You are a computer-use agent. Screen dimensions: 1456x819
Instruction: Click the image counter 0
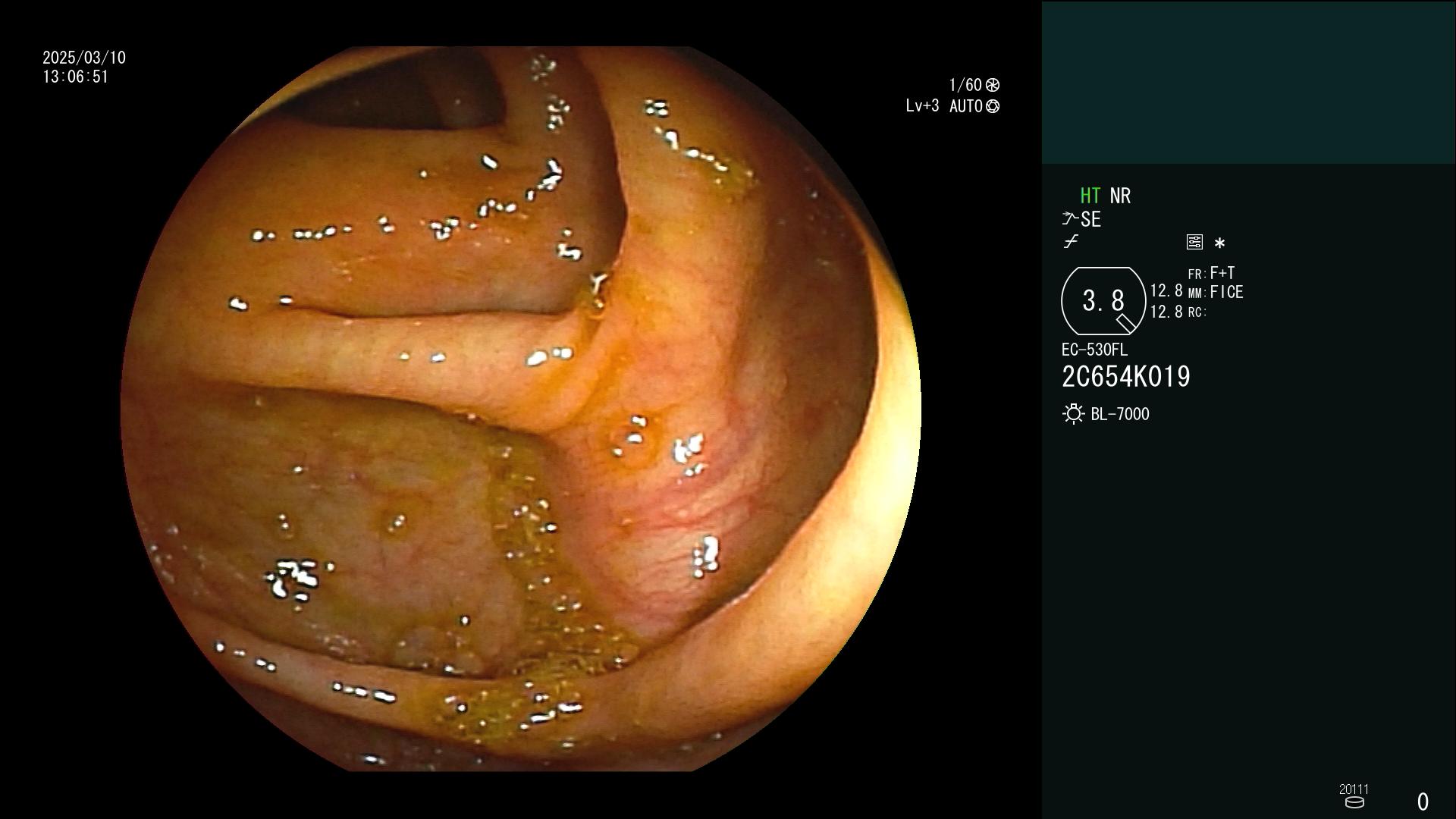click(1423, 802)
